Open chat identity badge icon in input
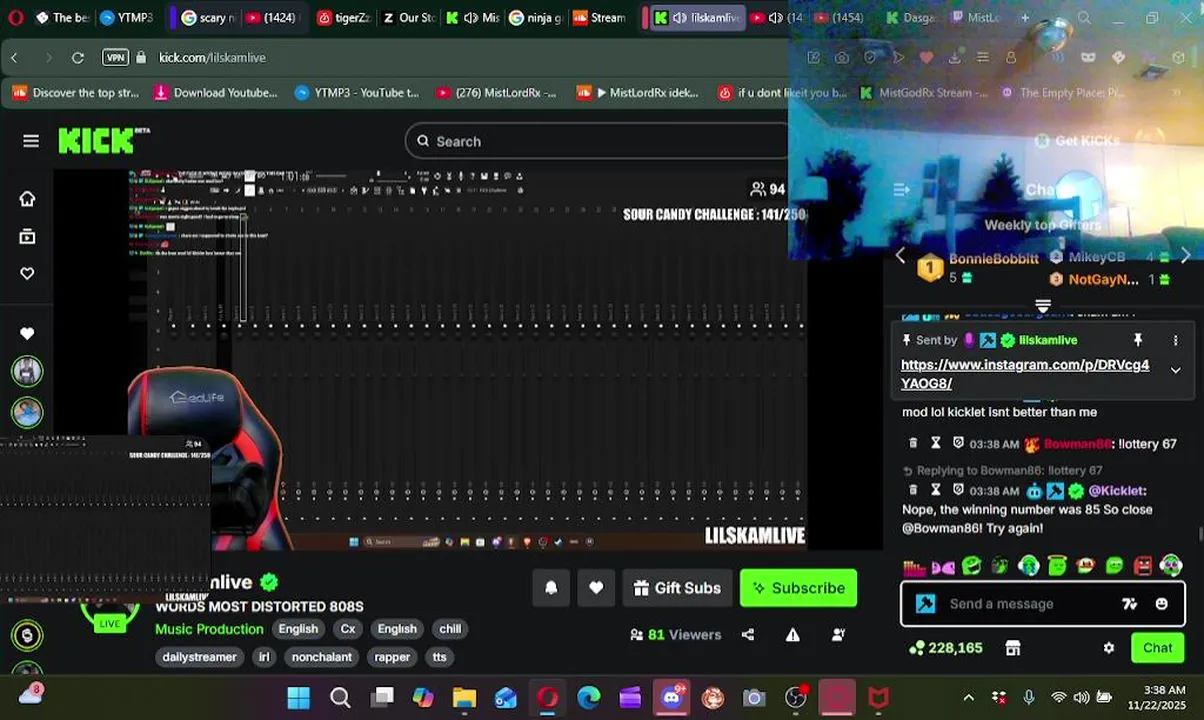 [x=926, y=604]
